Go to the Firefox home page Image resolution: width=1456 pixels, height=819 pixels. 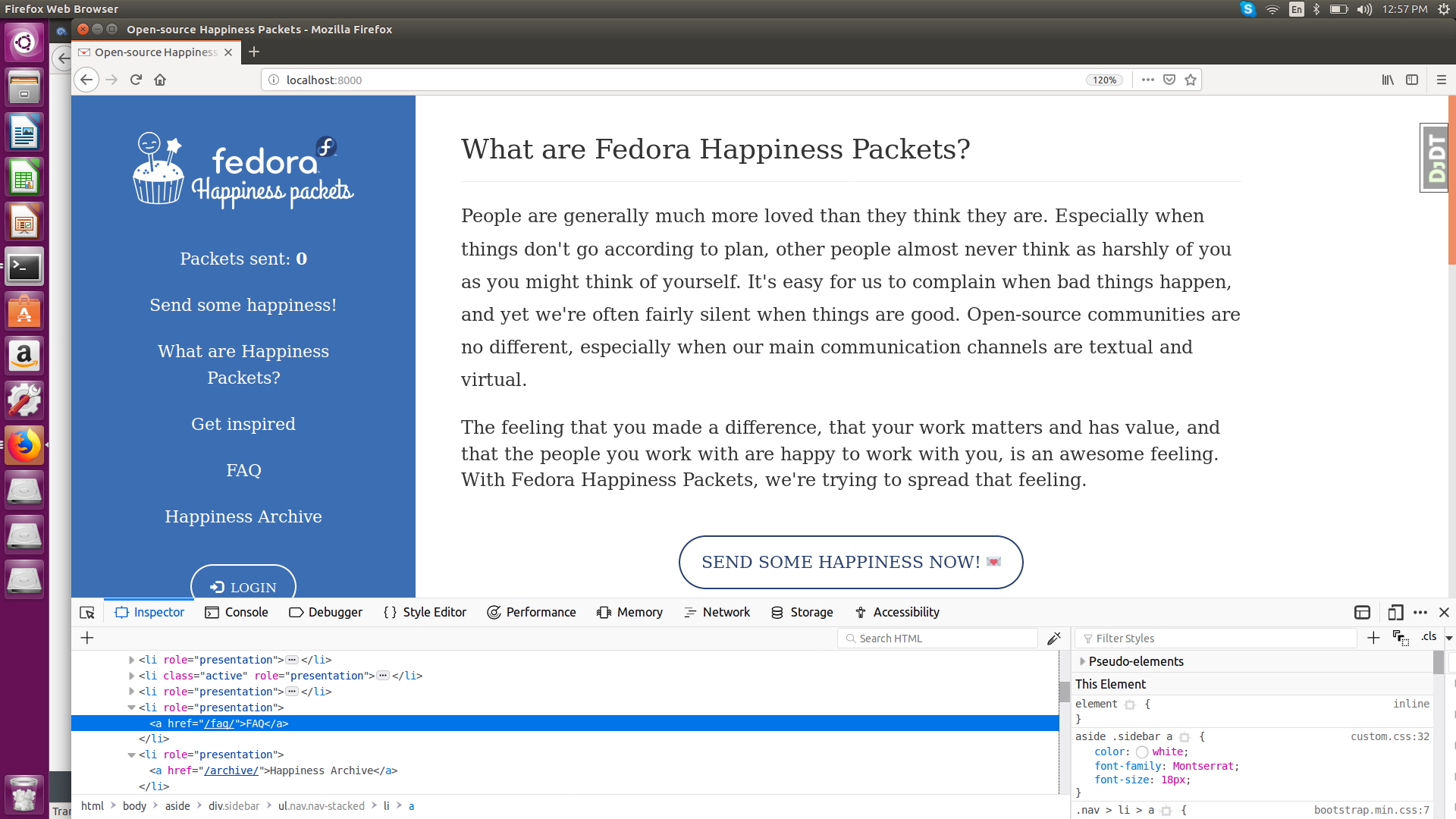(160, 80)
